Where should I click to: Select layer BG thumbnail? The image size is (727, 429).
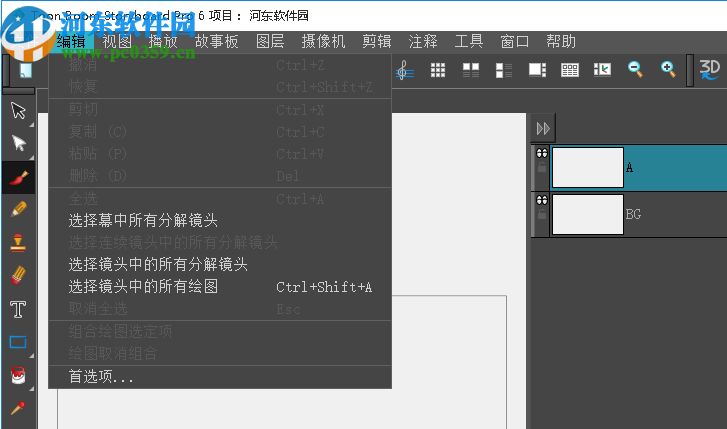coord(587,215)
